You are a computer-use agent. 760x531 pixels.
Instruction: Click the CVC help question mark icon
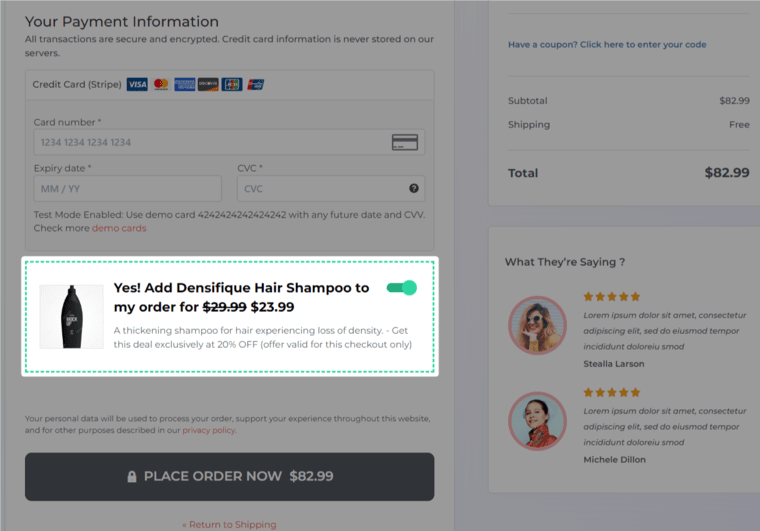point(413,188)
